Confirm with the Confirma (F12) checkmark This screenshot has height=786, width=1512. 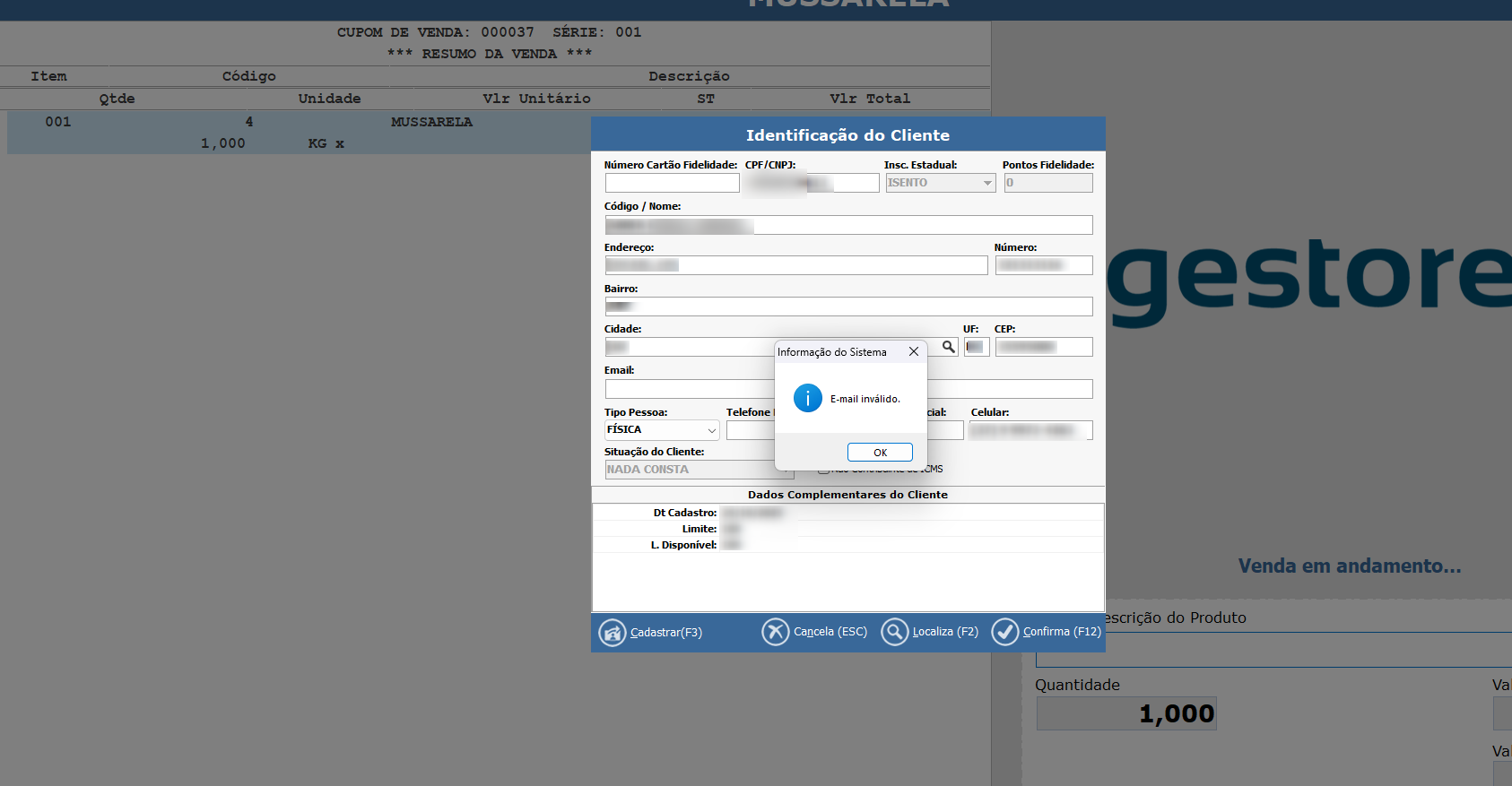(1004, 632)
